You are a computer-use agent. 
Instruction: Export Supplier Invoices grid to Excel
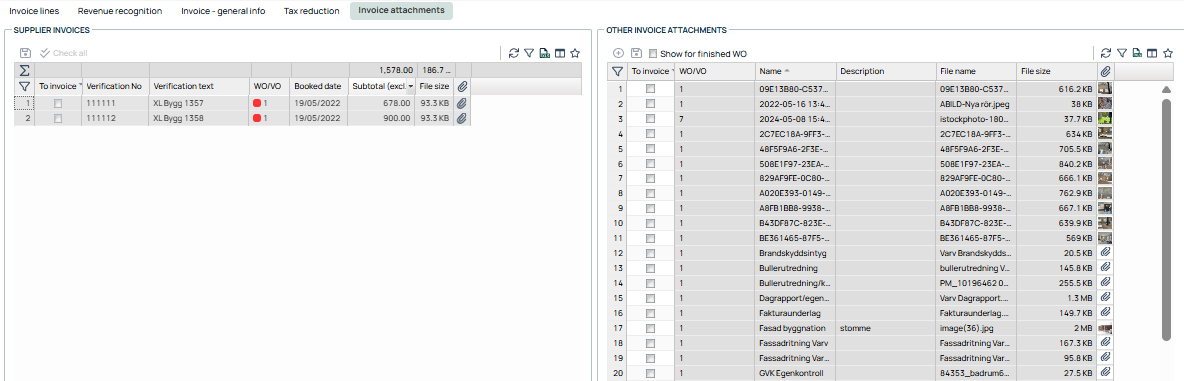544,53
